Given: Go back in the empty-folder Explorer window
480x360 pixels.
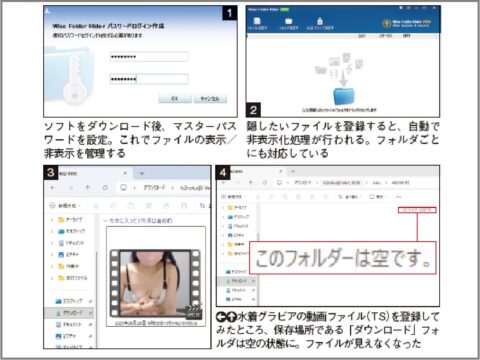Looking at the screenshot, I should [224, 182].
